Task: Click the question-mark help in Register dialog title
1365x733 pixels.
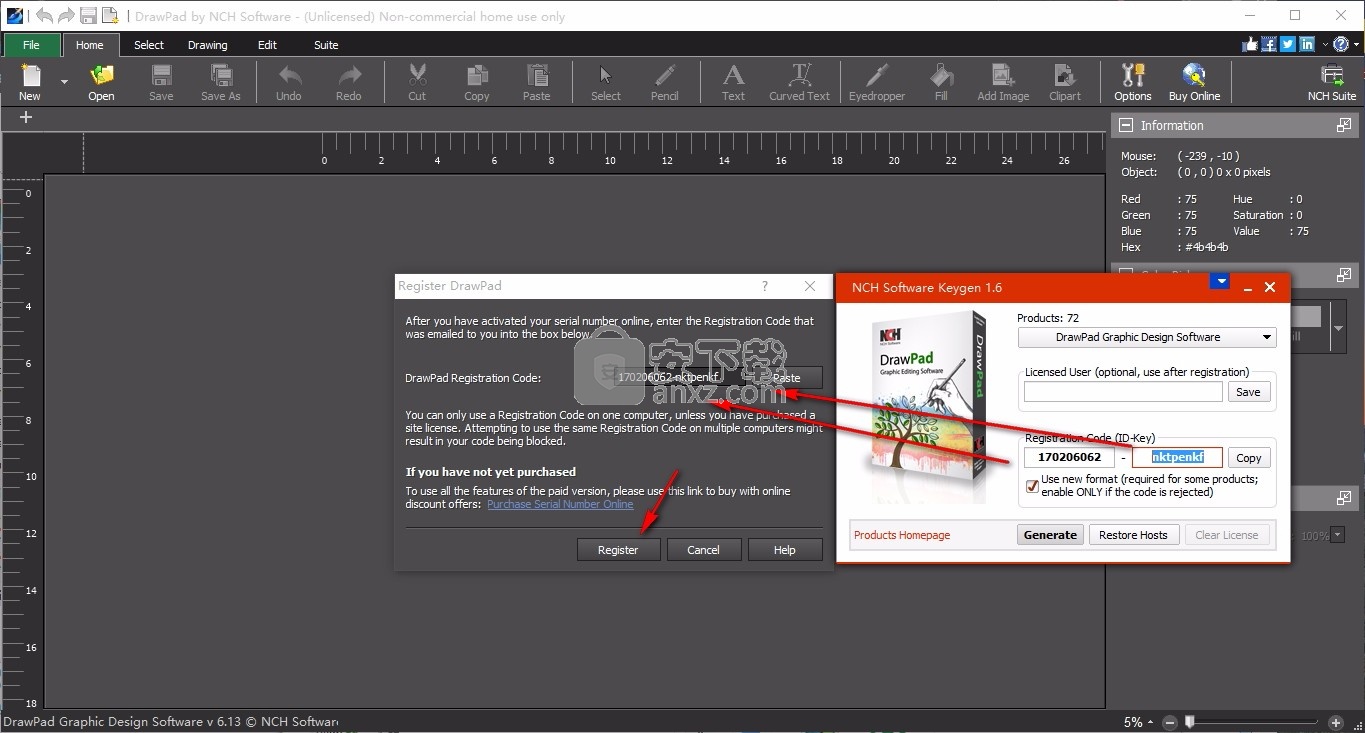Action: [x=765, y=286]
